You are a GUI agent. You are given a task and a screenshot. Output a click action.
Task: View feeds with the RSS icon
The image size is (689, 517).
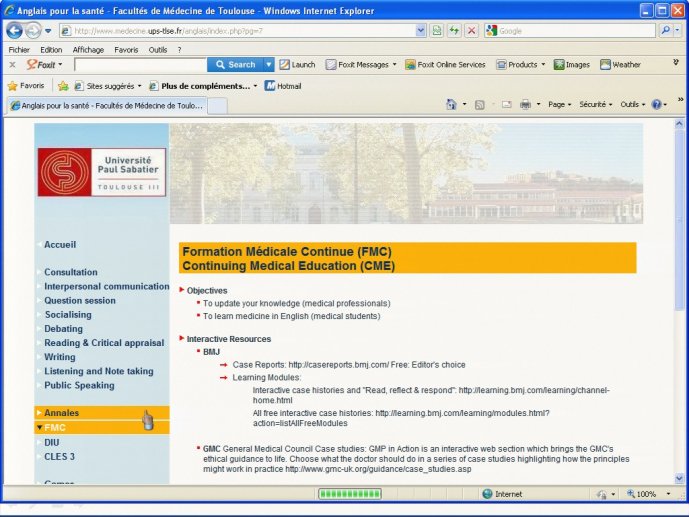point(480,105)
